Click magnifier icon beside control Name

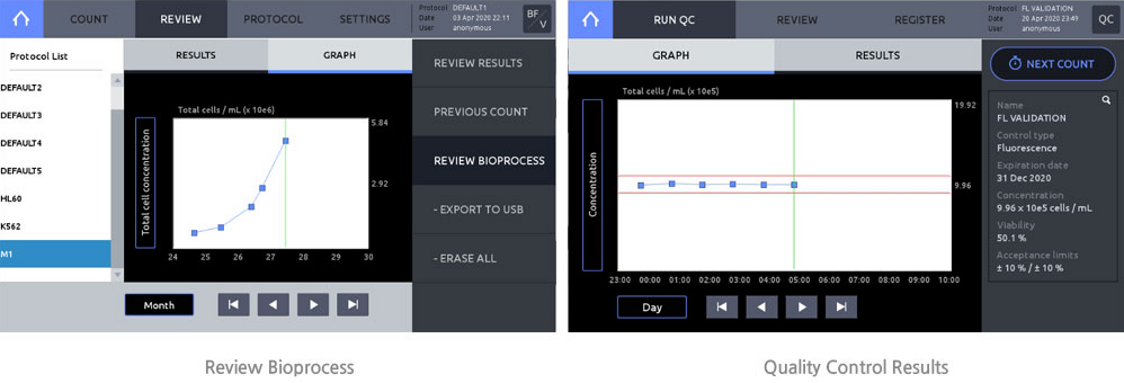coord(1105,100)
